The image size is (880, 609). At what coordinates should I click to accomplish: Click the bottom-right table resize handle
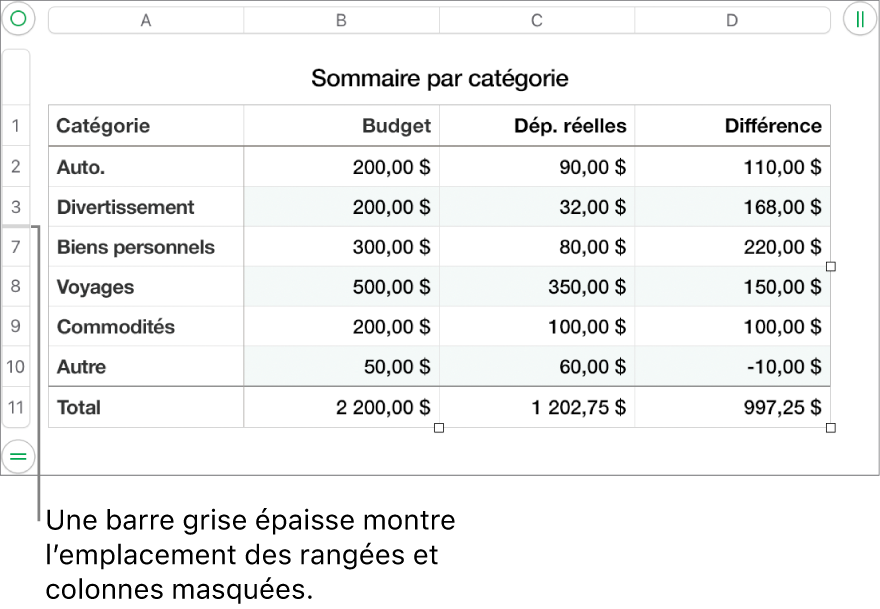click(x=831, y=428)
